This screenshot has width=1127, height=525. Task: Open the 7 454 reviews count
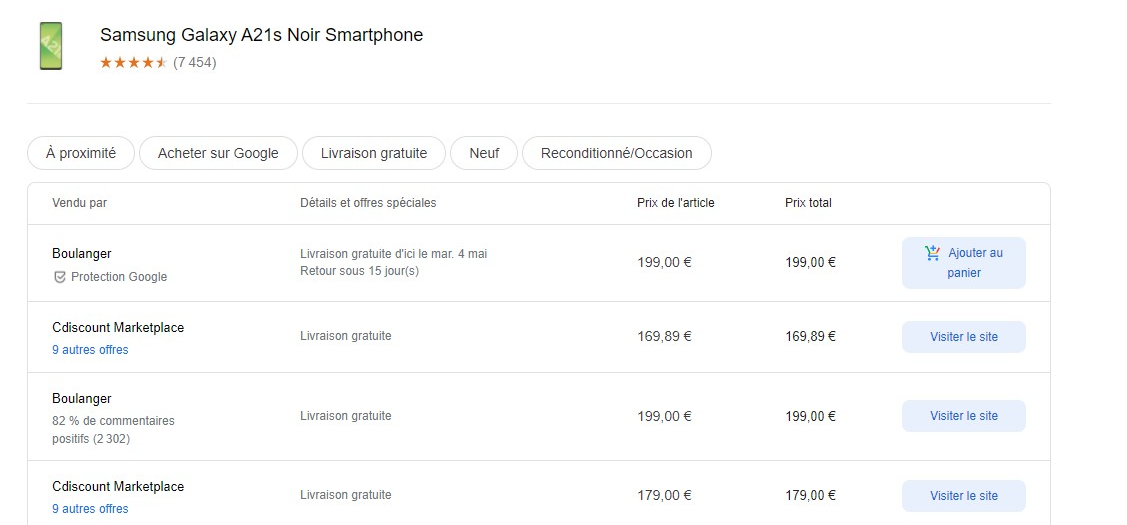tap(195, 63)
